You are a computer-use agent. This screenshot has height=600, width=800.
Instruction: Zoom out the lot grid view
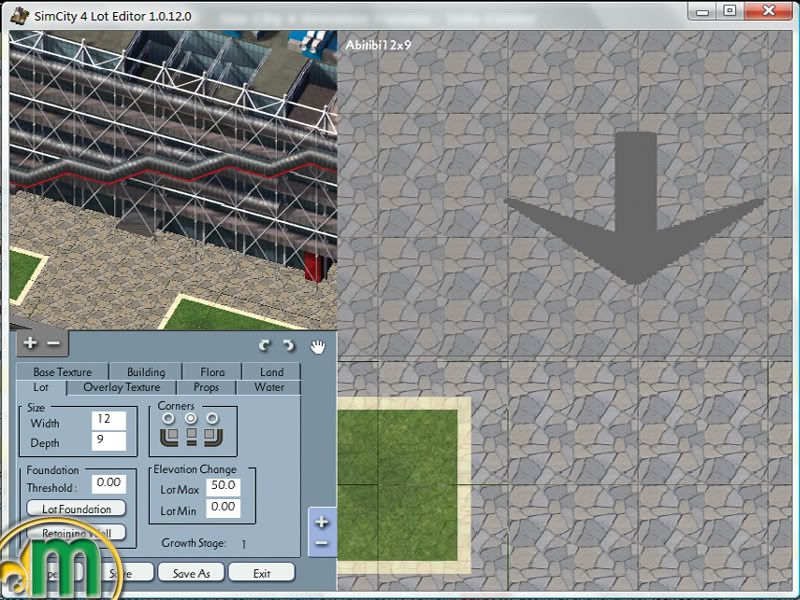click(x=321, y=543)
